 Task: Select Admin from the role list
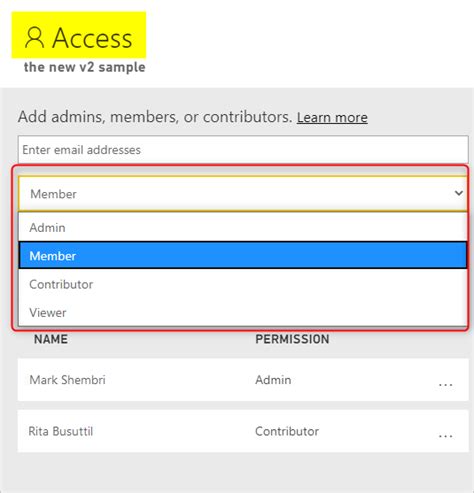[243, 228]
